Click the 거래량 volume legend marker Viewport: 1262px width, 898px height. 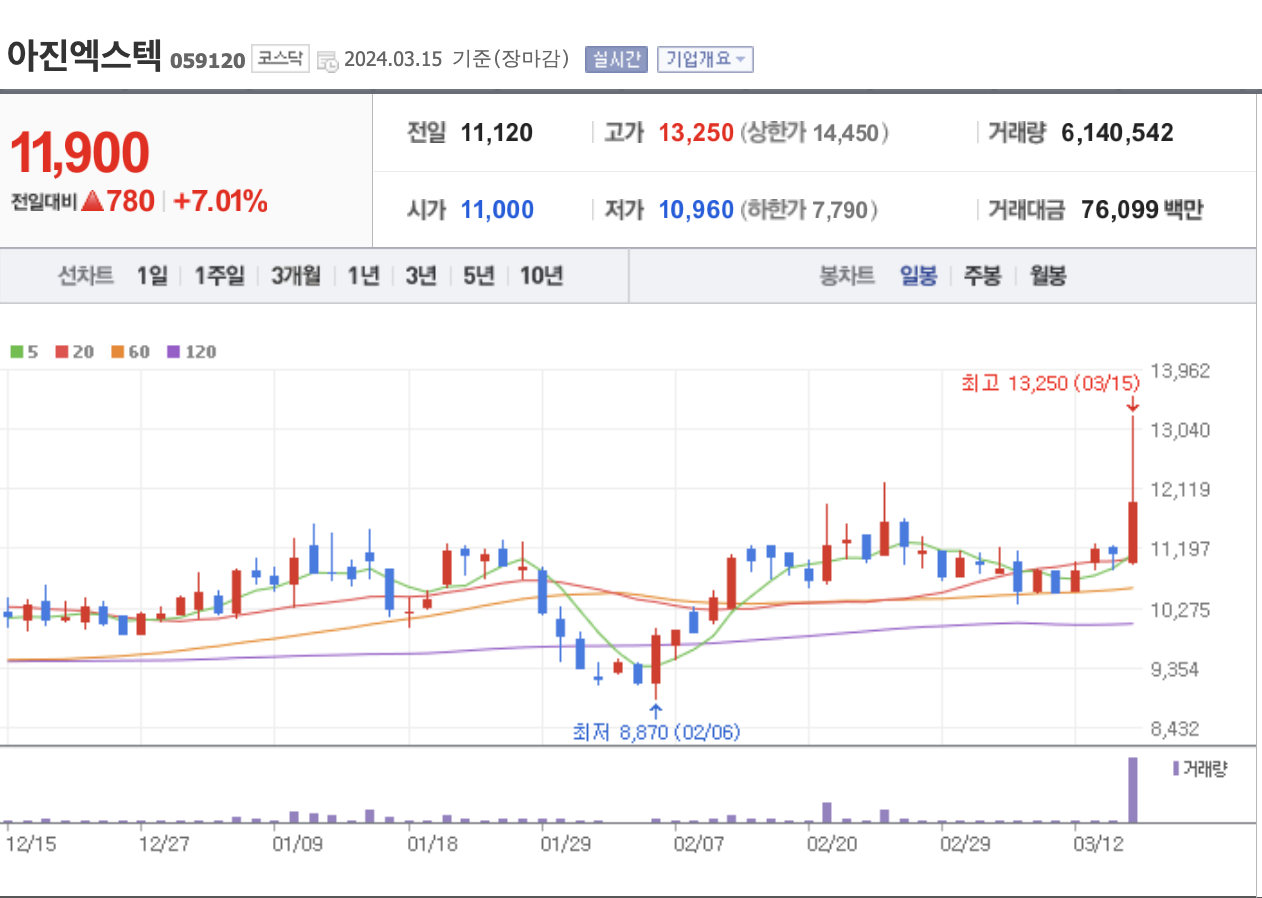tap(1199, 768)
